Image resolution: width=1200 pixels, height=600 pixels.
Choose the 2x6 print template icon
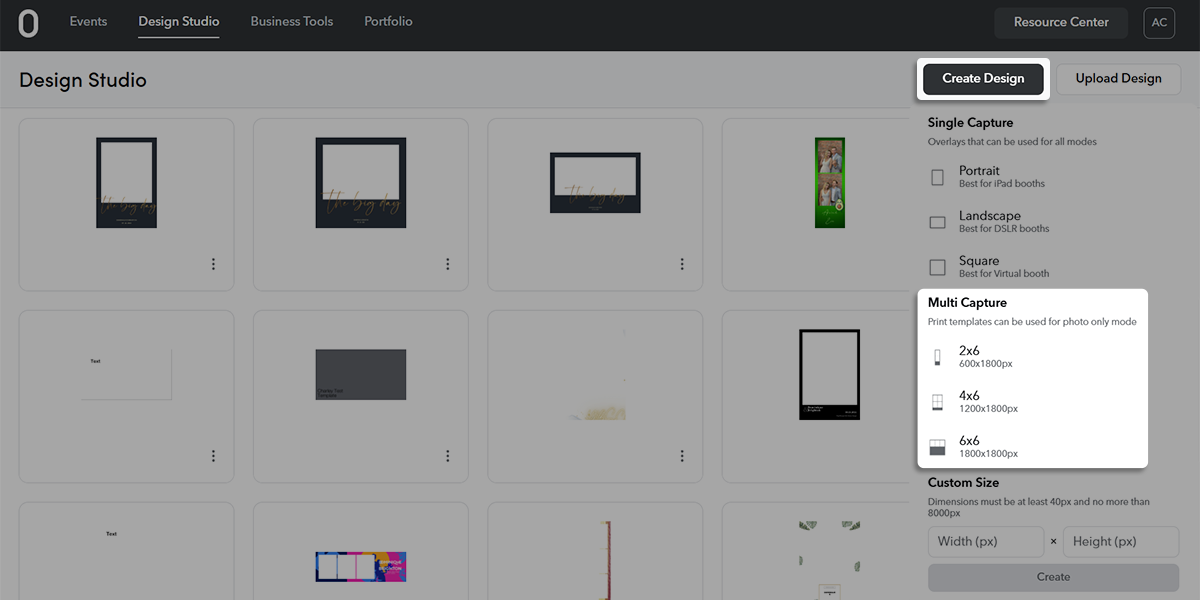(937, 357)
